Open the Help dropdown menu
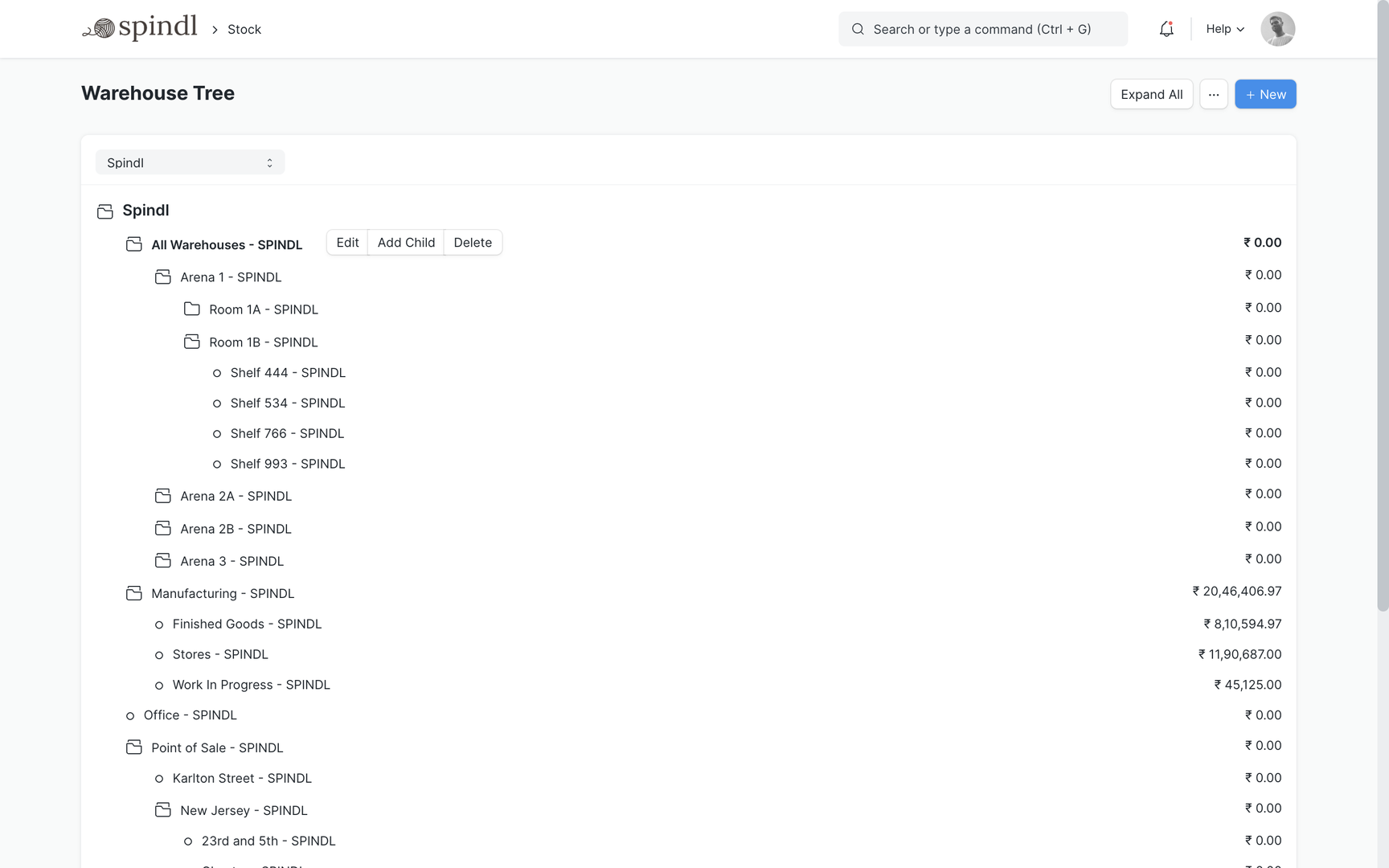1389x868 pixels. tap(1224, 29)
